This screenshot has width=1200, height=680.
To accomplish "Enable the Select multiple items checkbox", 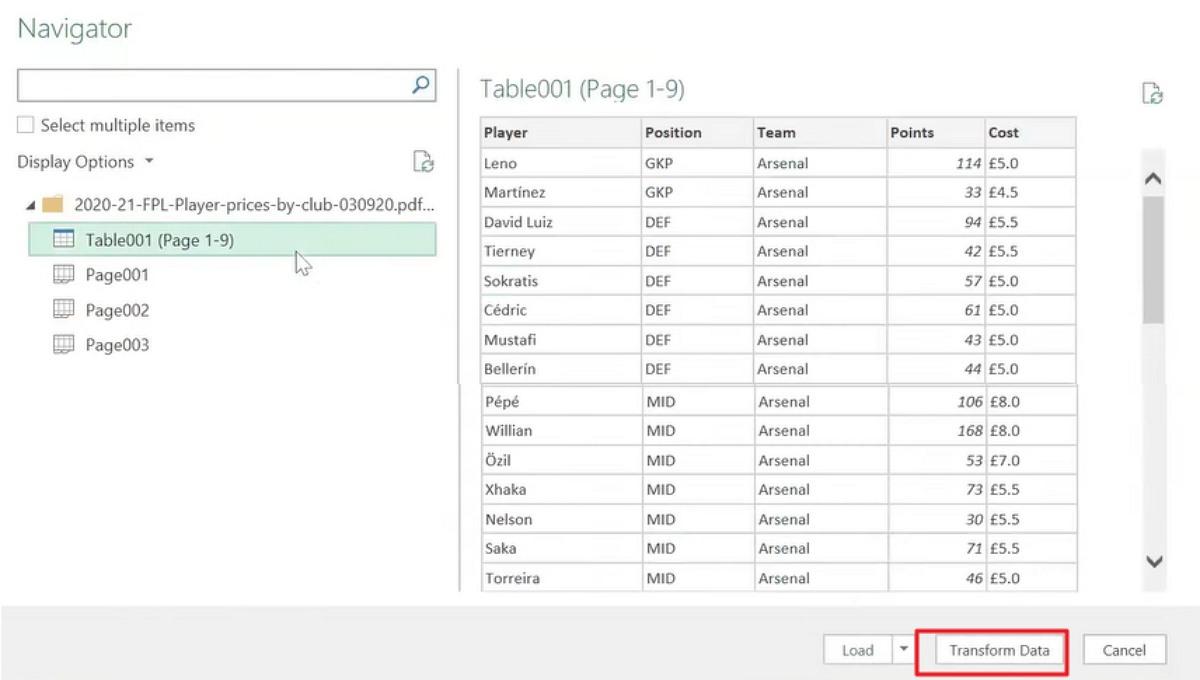I will (x=23, y=124).
